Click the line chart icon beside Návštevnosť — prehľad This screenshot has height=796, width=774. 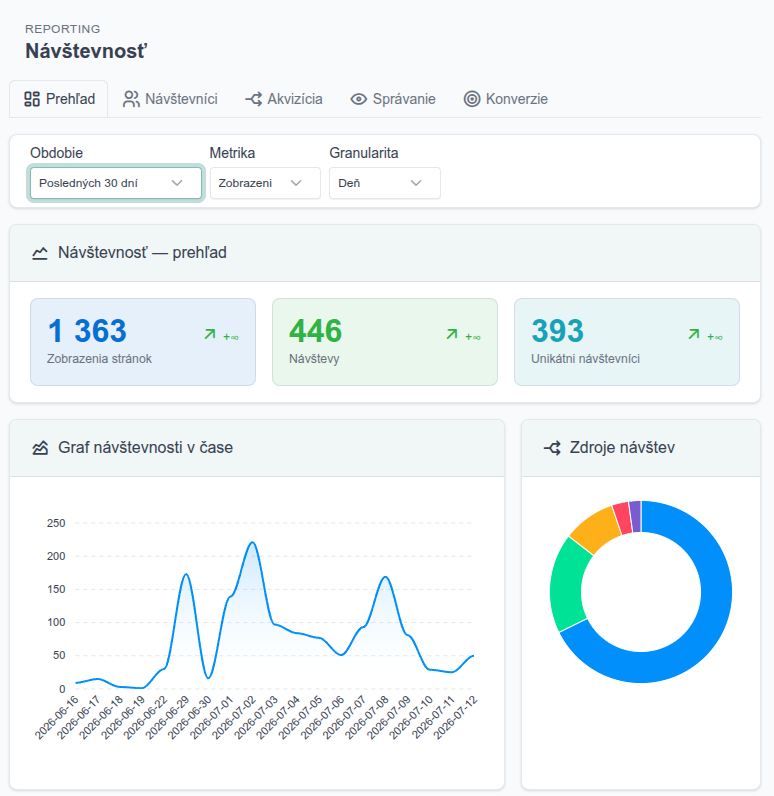click(40, 253)
